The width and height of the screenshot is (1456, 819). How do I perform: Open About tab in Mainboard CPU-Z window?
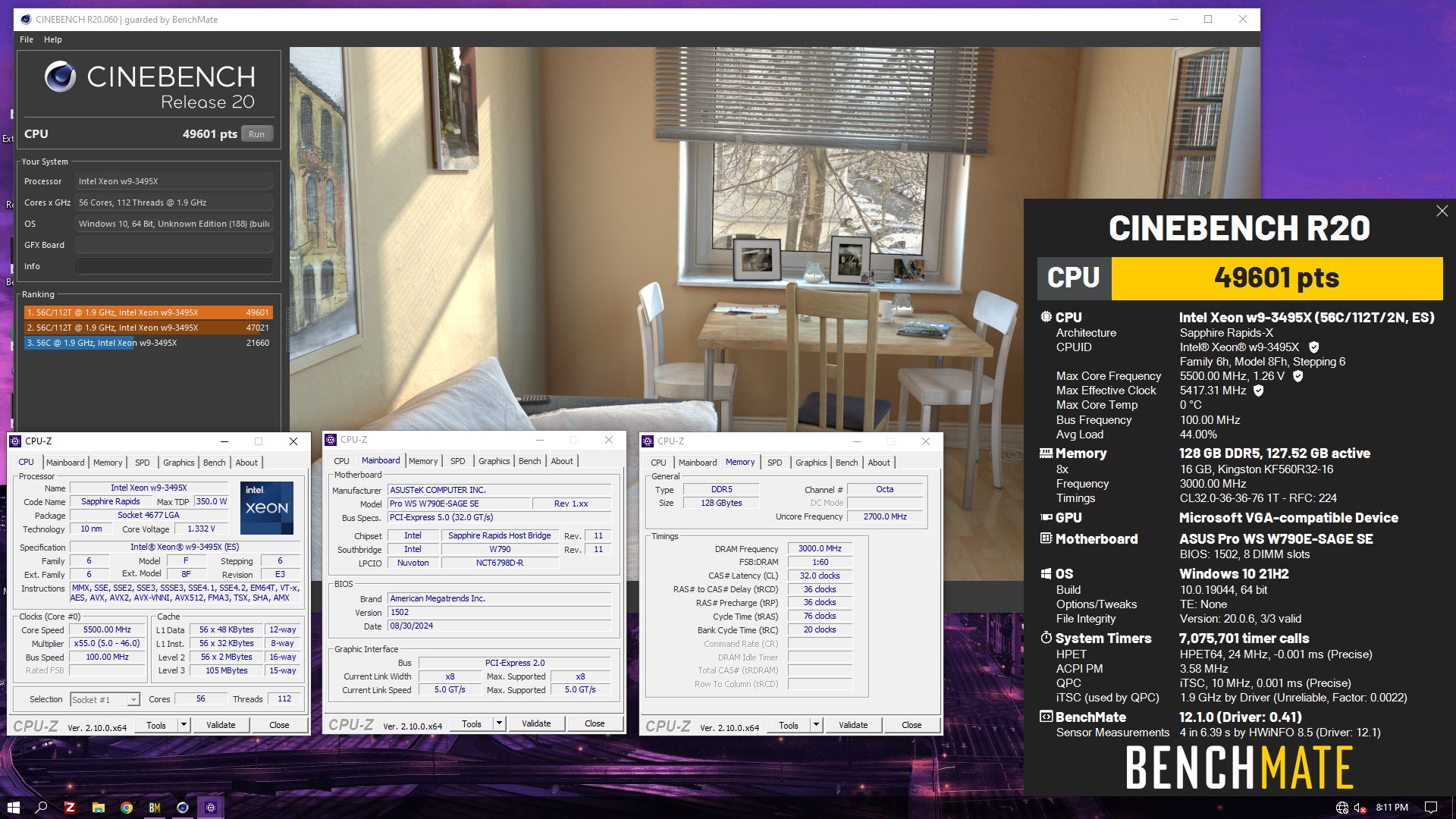[x=562, y=461]
